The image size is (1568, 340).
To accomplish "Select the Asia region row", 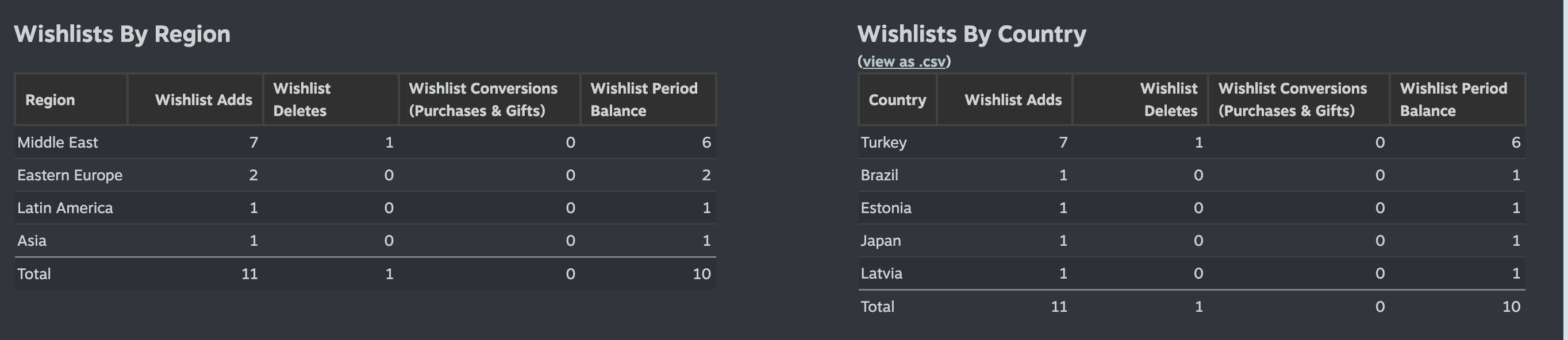I will (x=365, y=240).
